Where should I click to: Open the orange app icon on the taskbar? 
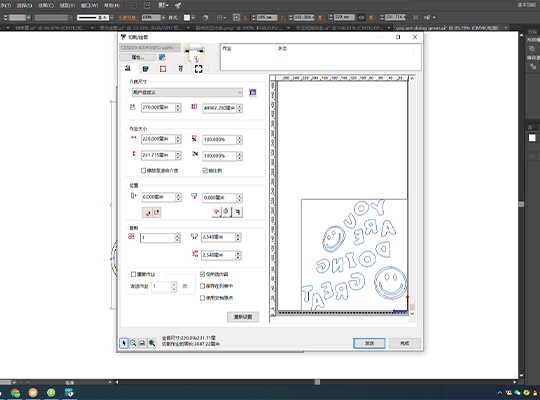pyautogui.click(x=33, y=392)
